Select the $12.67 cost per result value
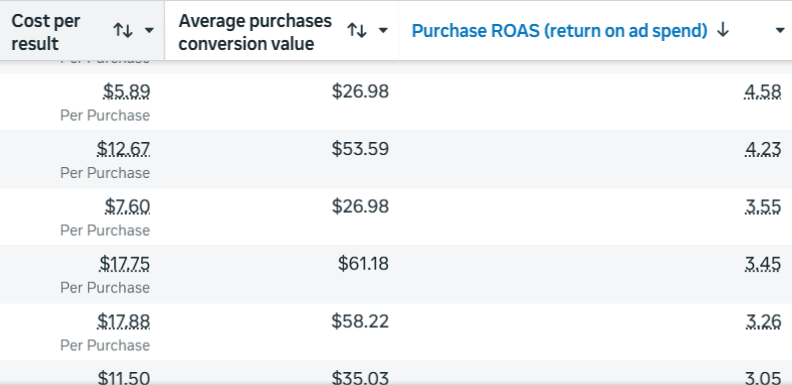792x385 pixels. pos(124,149)
